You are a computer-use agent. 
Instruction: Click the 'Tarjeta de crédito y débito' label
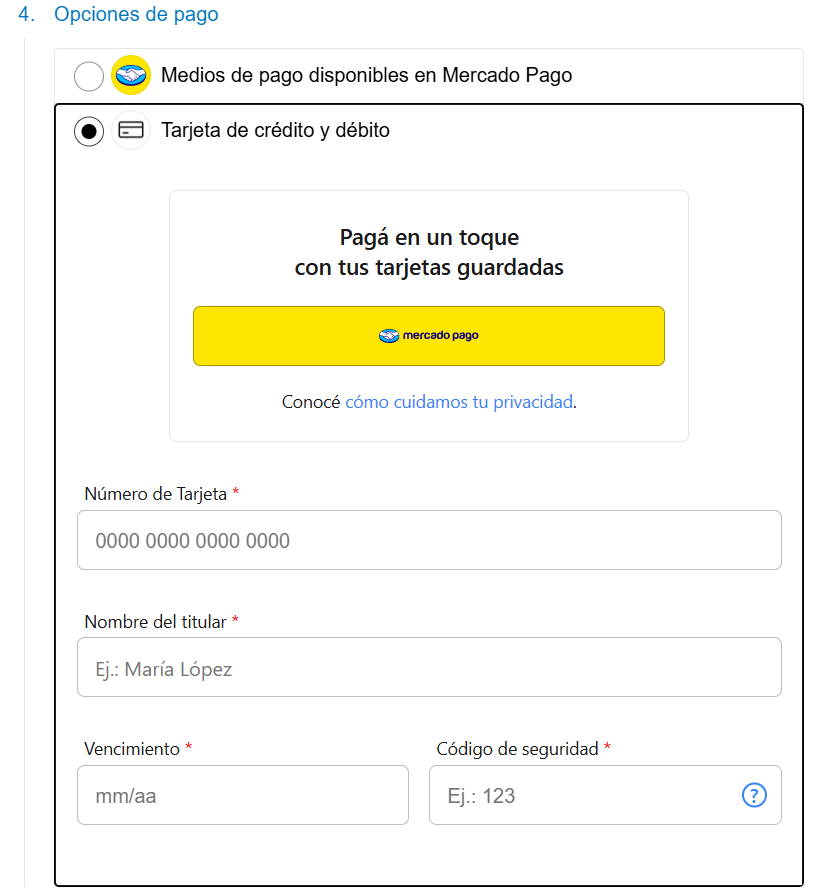coord(275,130)
